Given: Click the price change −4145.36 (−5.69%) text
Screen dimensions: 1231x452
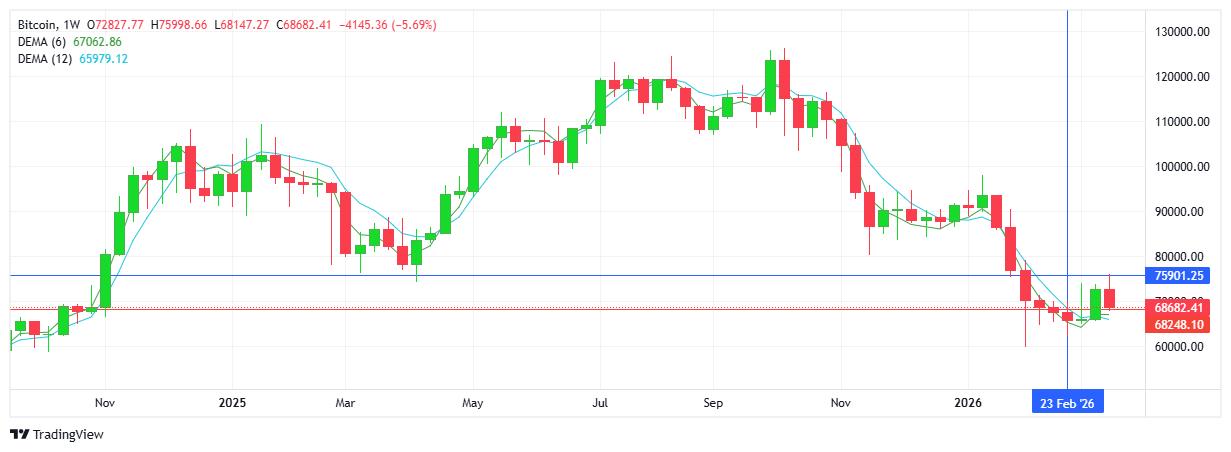Looking at the screenshot, I should pyautogui.click(x=387, y=24).
